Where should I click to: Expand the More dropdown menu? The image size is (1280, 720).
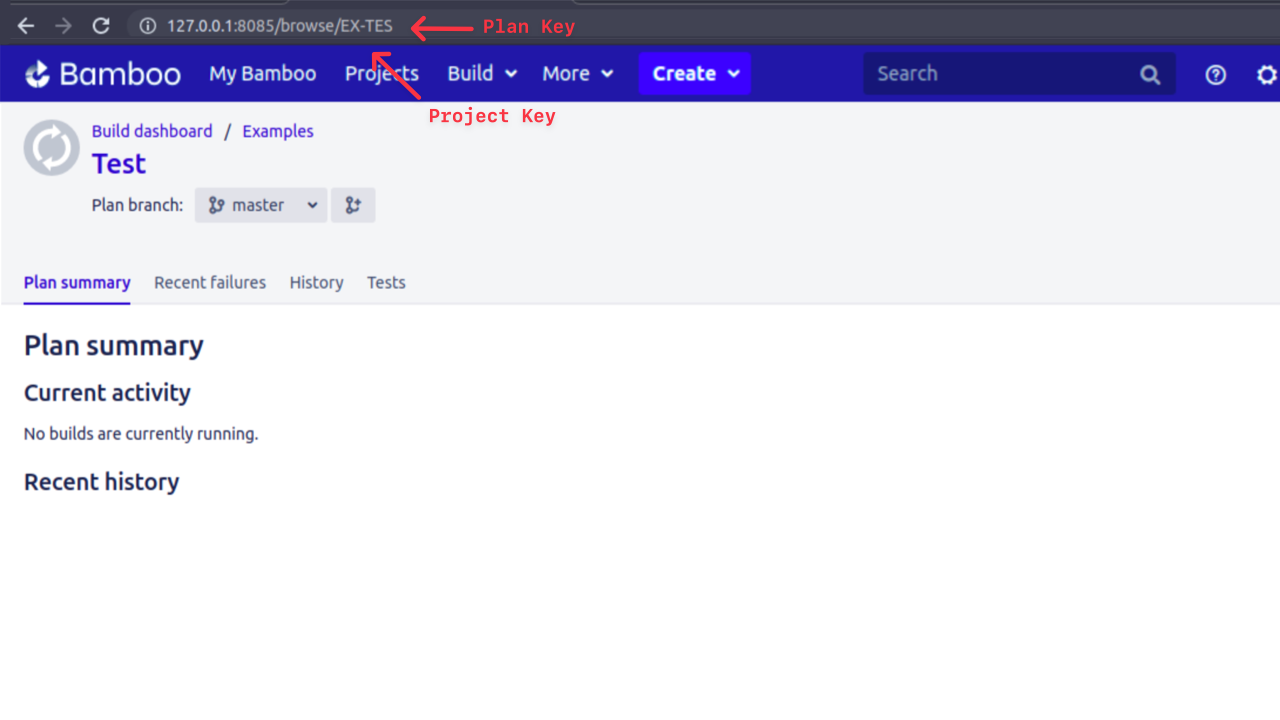click(578, 74)
